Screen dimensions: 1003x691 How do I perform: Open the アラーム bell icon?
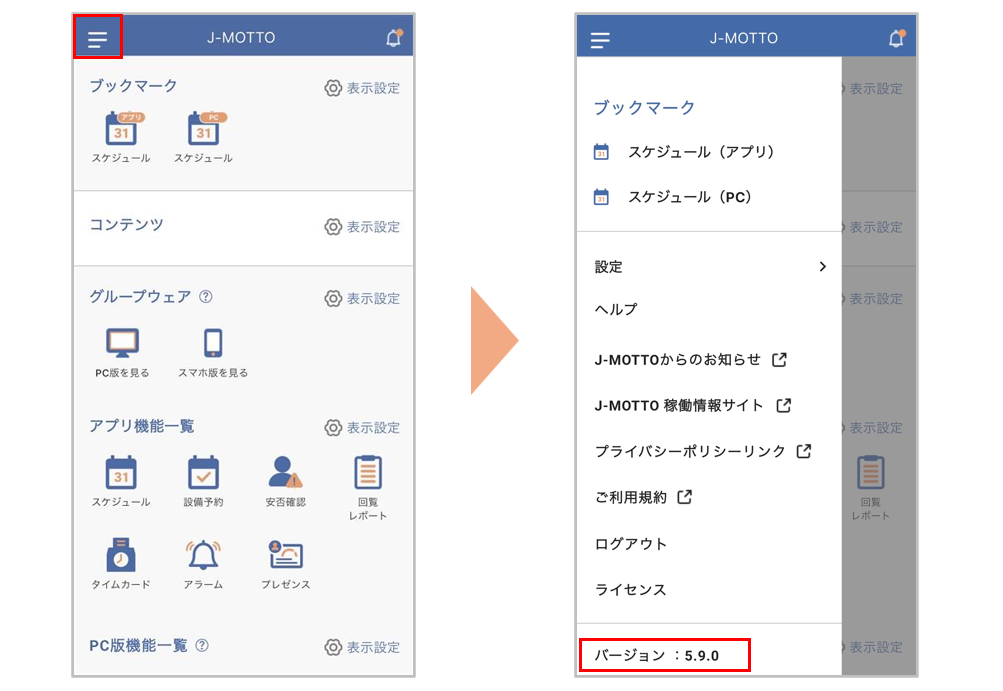(203, 555)
